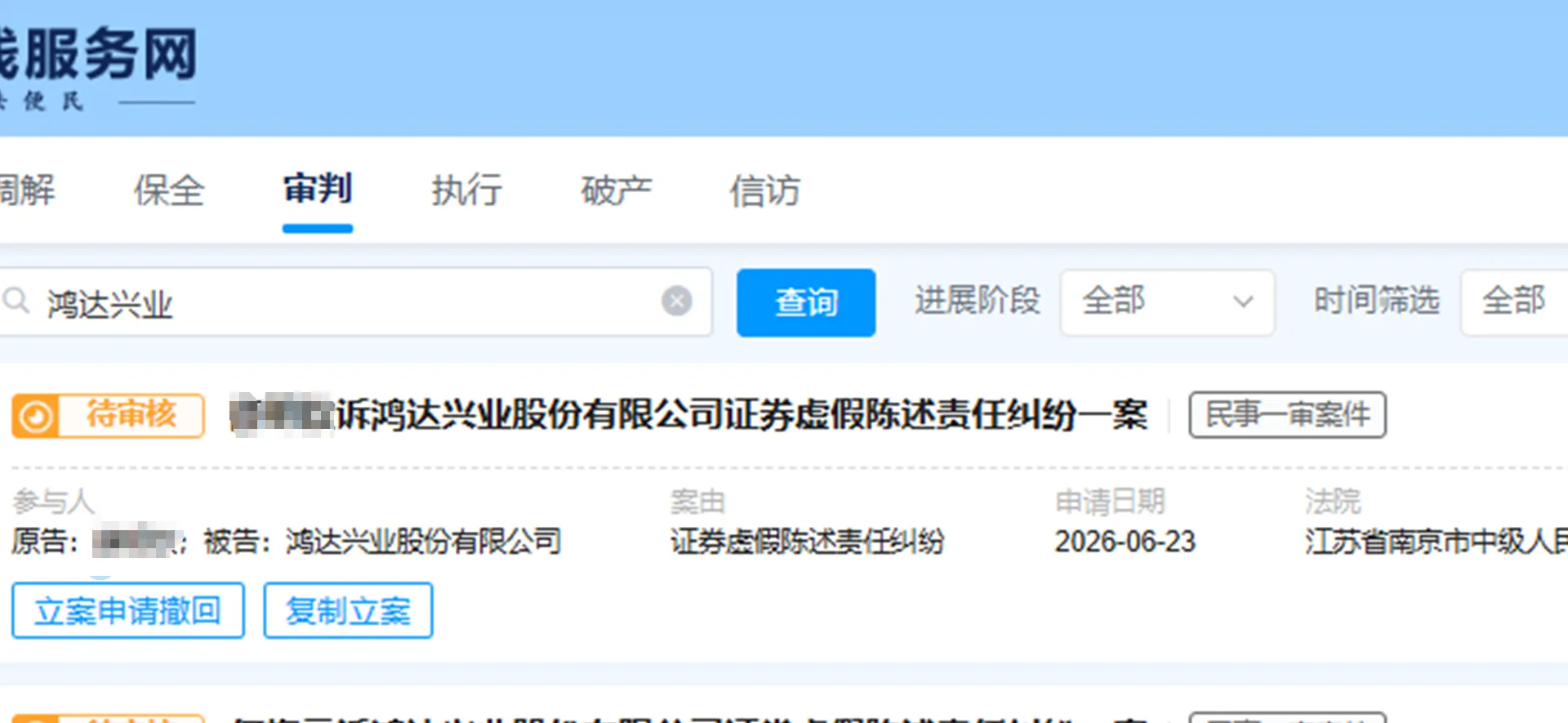1568x723 pixels.
Task: Click the 复制立案 button
Action: point(348,610)
